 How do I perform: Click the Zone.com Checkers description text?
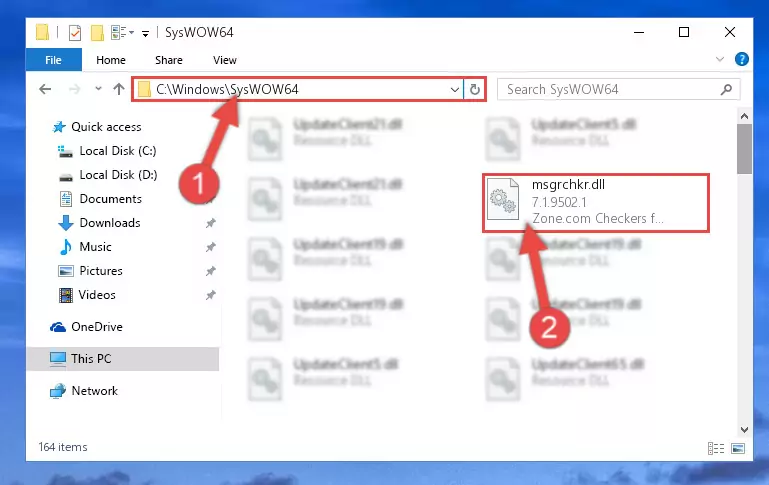(598, 218)
